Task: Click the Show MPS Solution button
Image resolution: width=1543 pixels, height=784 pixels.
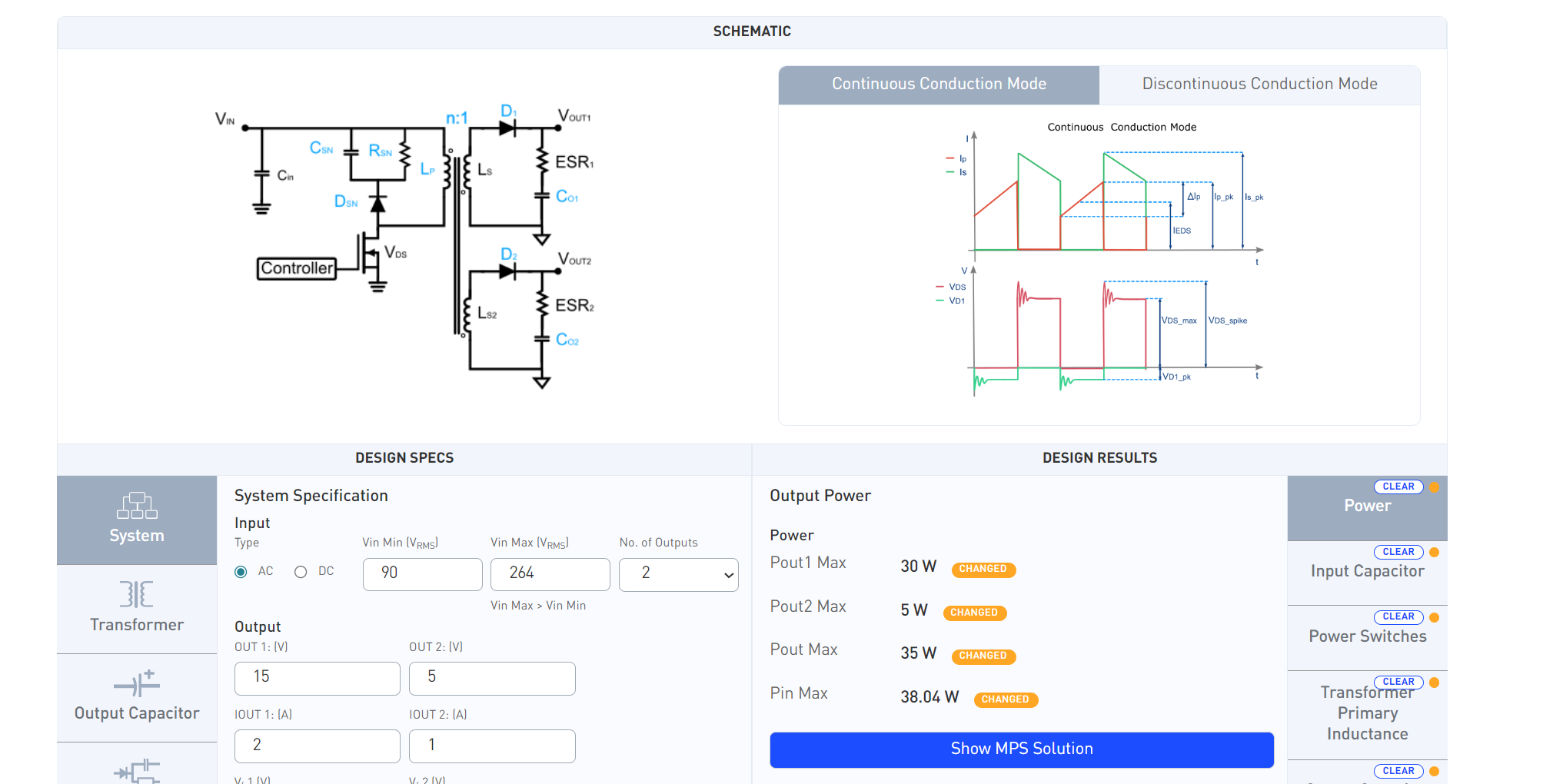Action: 1022,749
